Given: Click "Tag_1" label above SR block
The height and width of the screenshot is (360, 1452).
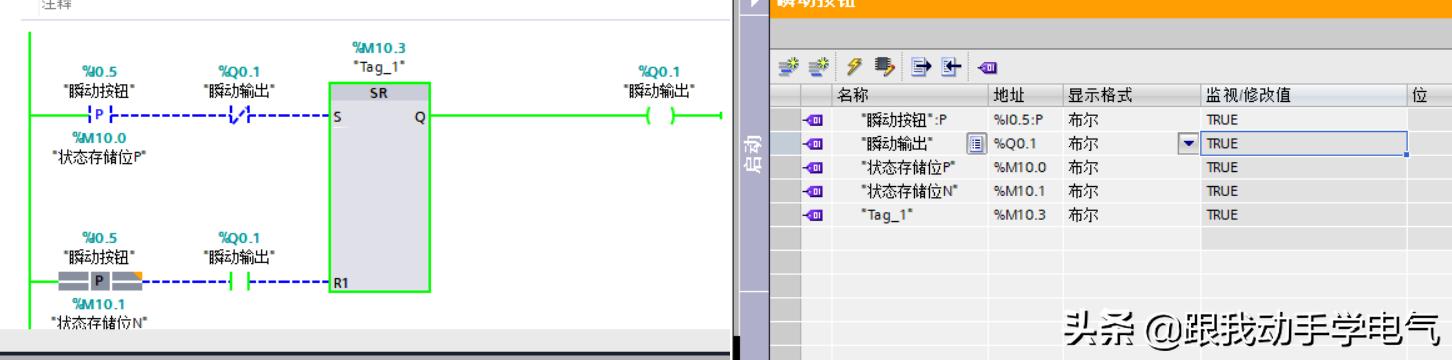Looking at the screenshot, I should point(379,66).
